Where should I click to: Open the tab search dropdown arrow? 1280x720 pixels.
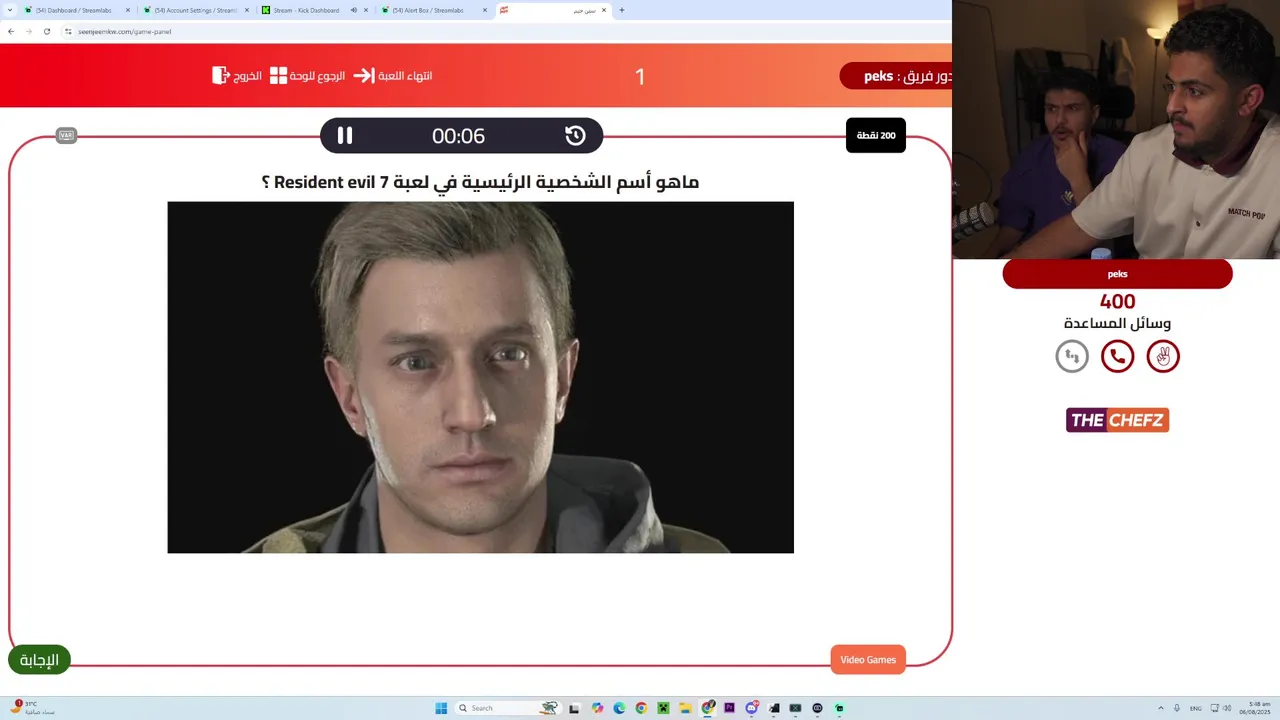click(x=8, y=10)
